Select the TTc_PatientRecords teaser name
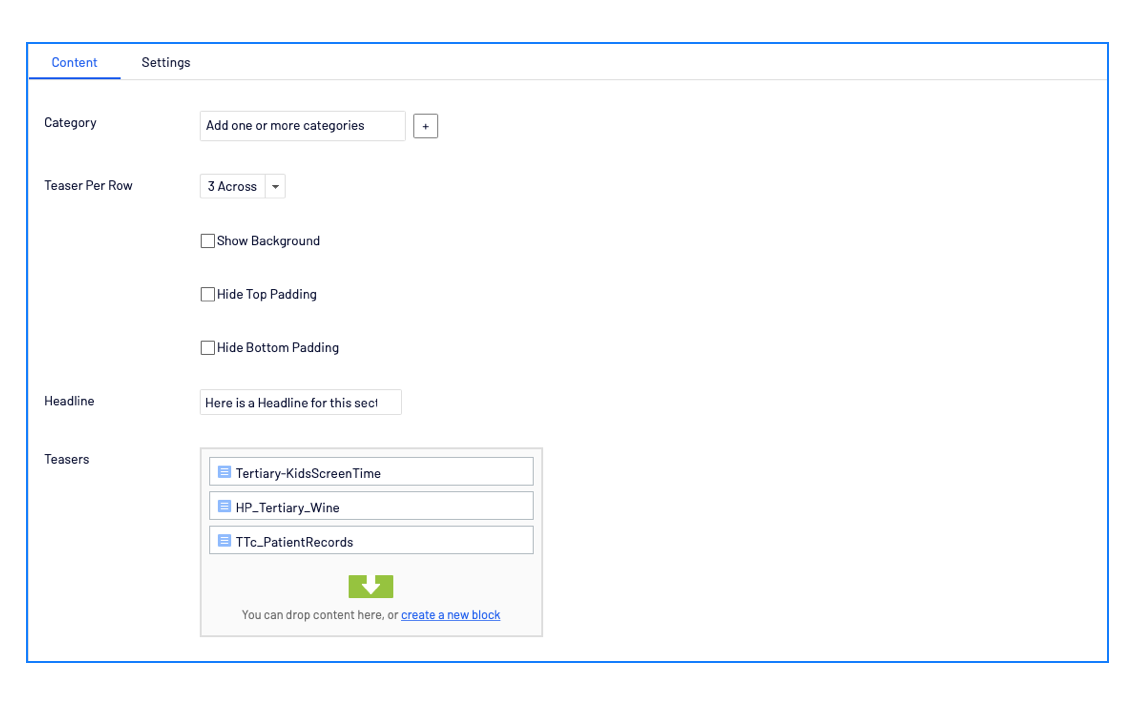Image resolution: width=1135 pixels, height=709 pixels. coord(294,542)
